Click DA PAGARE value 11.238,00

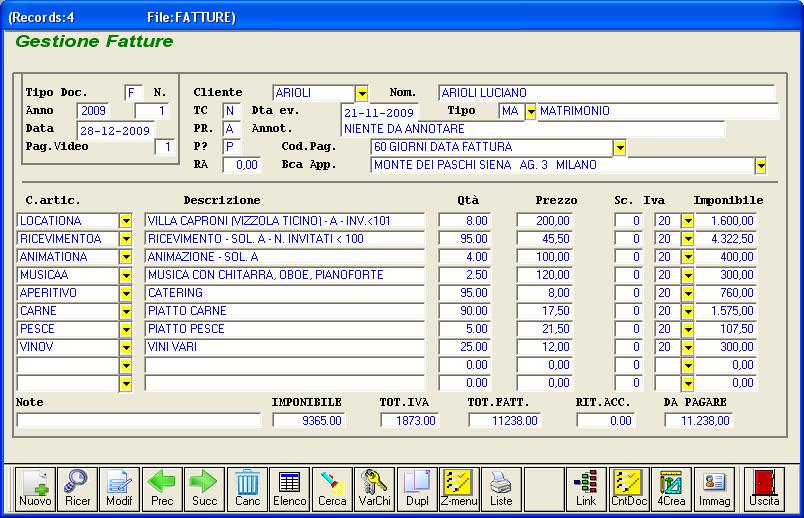pyautogui.click(x=698, y=421)
